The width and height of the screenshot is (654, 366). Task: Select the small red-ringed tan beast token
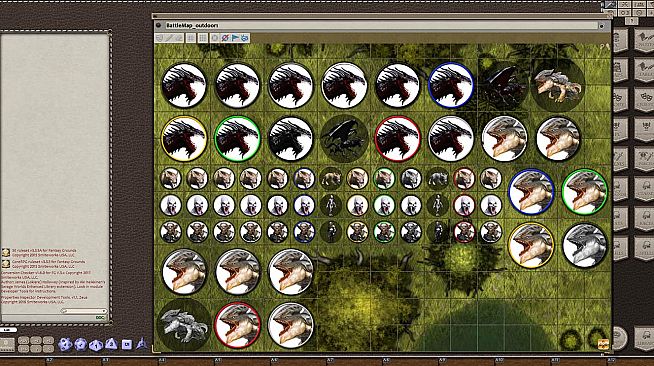464,178
